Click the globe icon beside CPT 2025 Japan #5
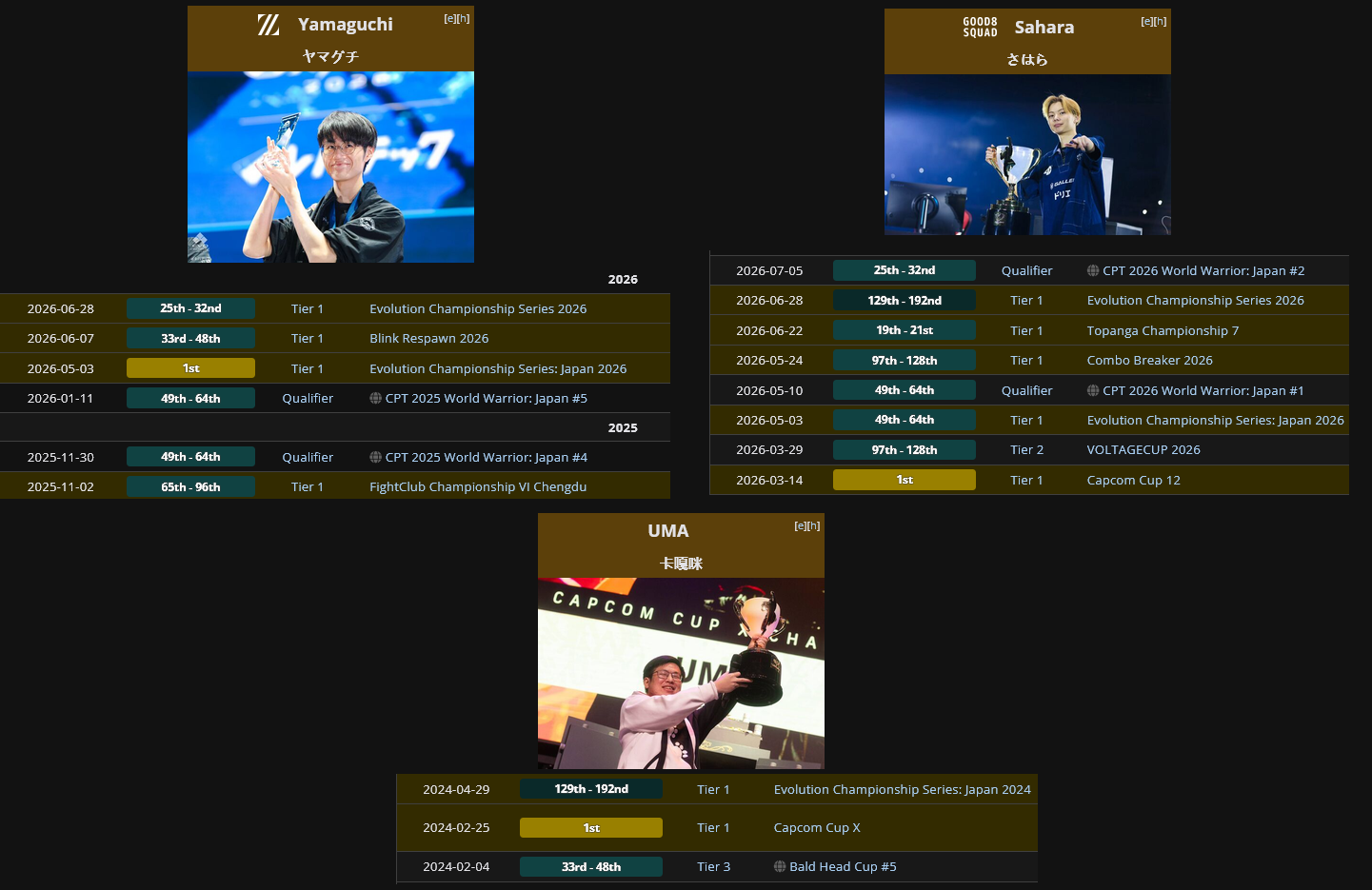This screenshot has height=890, width=1372. 376,398
